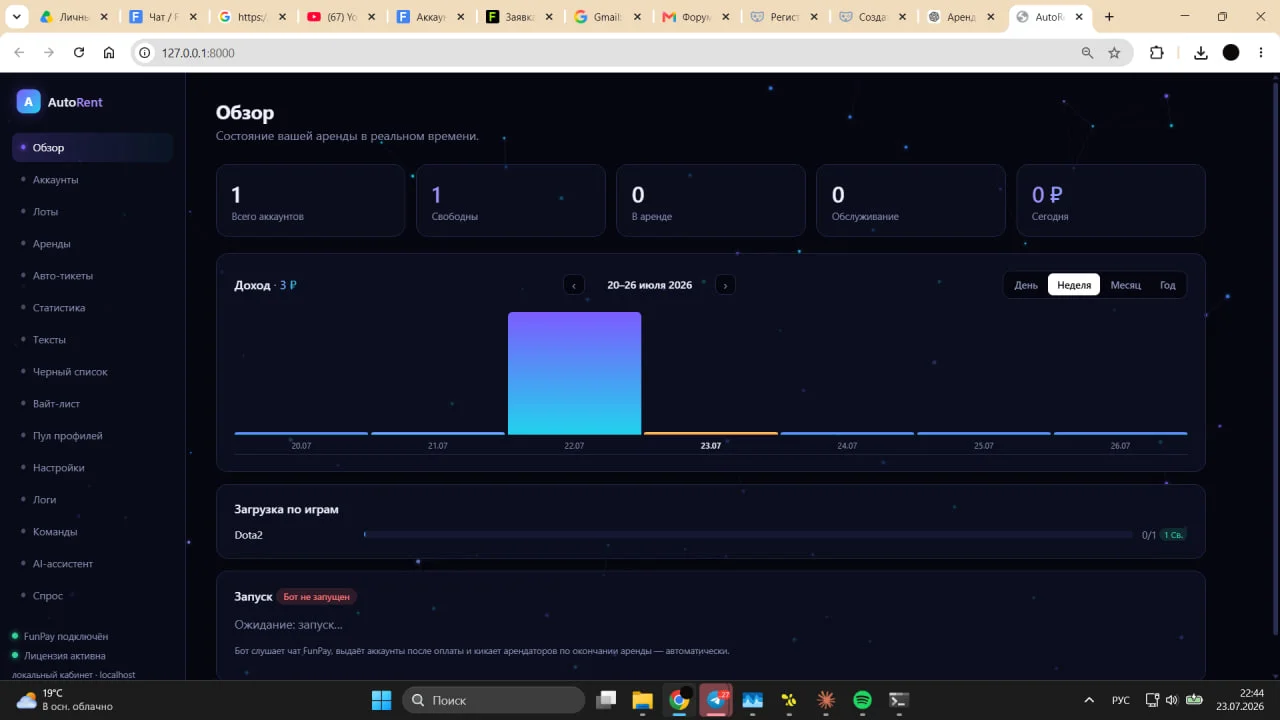Image resolution: width=1280 pixels, height=720 pixels.
Task: Click the Свободны stat card
Action: point(511,201)
